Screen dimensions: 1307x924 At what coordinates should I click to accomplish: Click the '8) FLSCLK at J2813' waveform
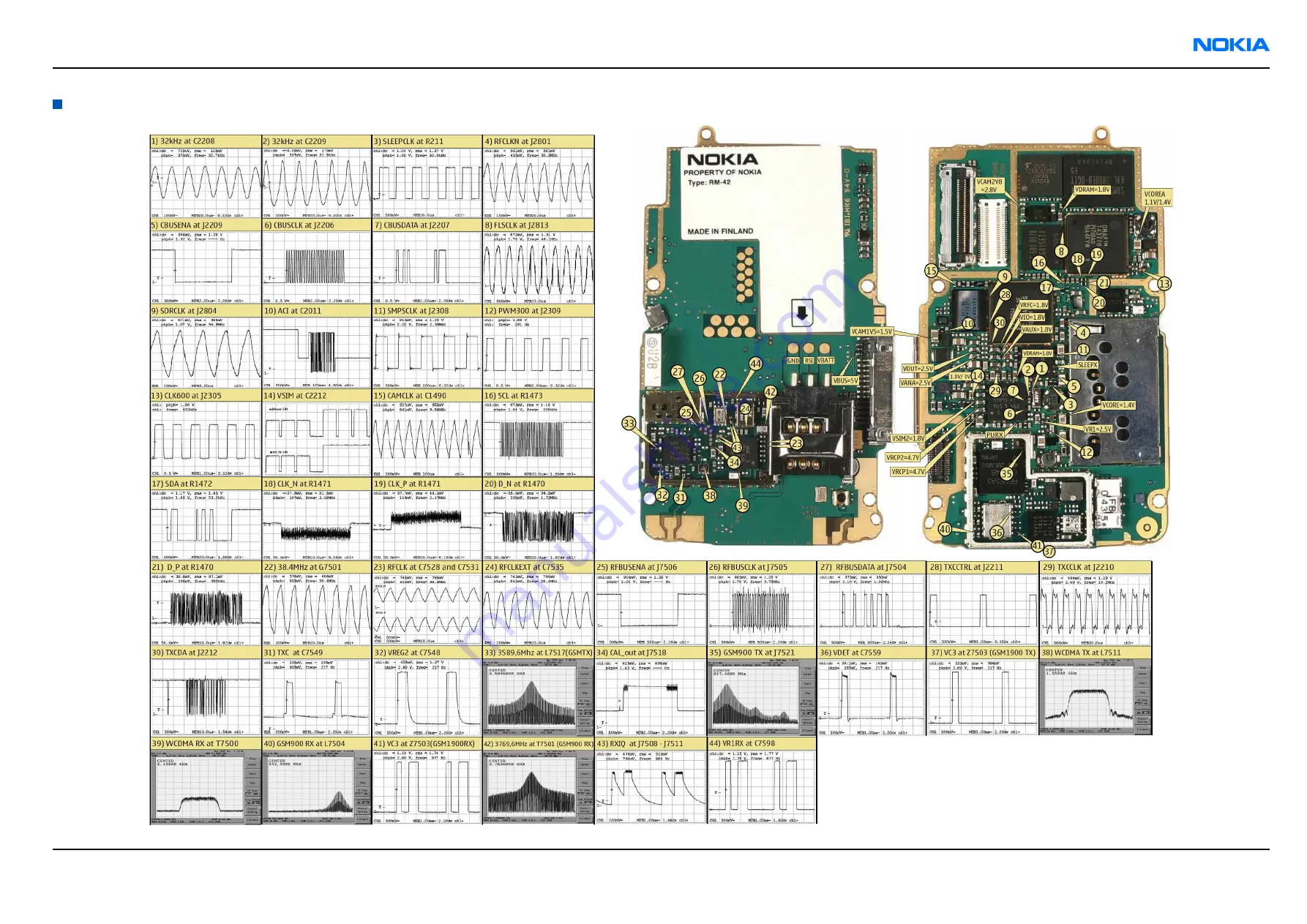coord(539,268)
